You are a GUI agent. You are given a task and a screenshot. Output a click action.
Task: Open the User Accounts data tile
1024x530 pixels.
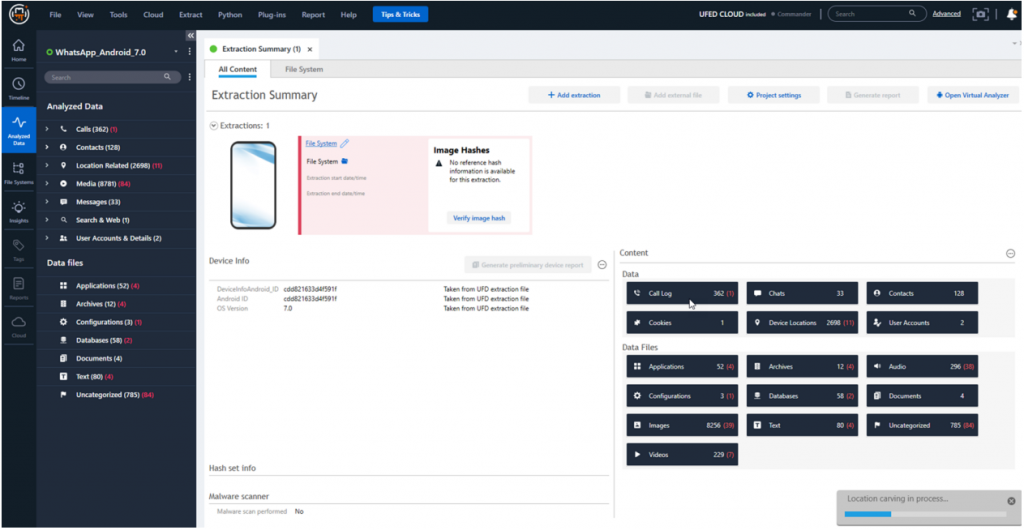[x=922, y=322]
